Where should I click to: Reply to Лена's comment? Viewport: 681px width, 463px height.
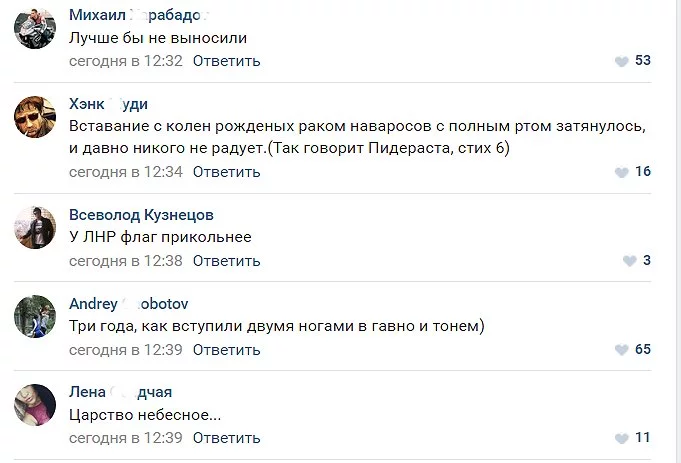(x=226, y=438)
